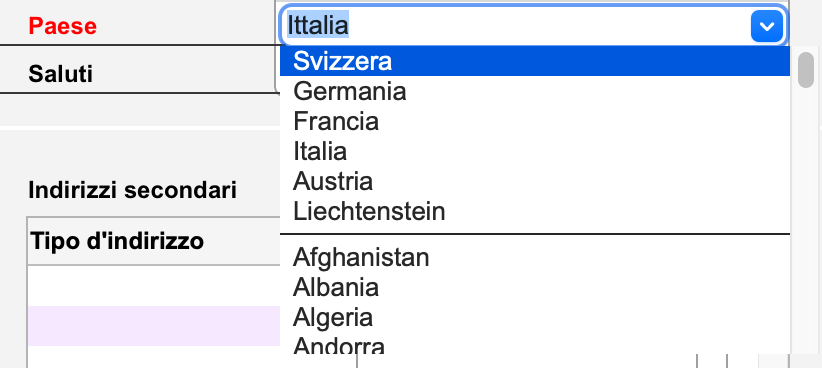The width and height of the screenshot is (822, 368).
Task: Select Algeria from the country options
Action: (x=535, y=317)
